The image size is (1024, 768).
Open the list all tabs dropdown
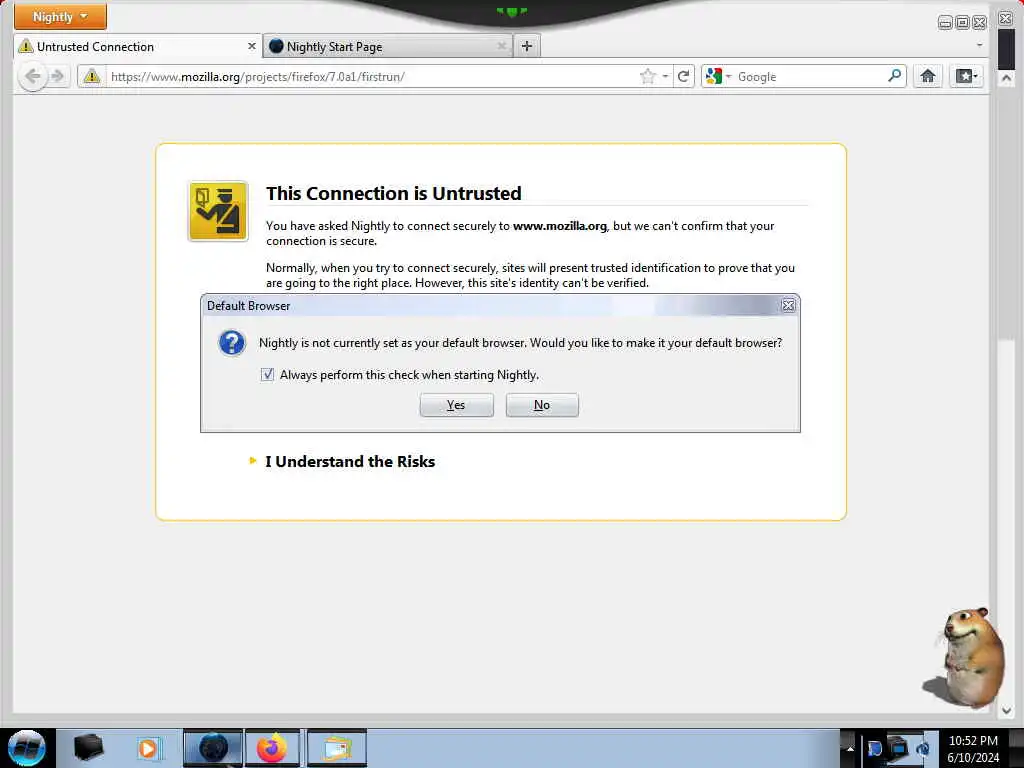point(979,46)
